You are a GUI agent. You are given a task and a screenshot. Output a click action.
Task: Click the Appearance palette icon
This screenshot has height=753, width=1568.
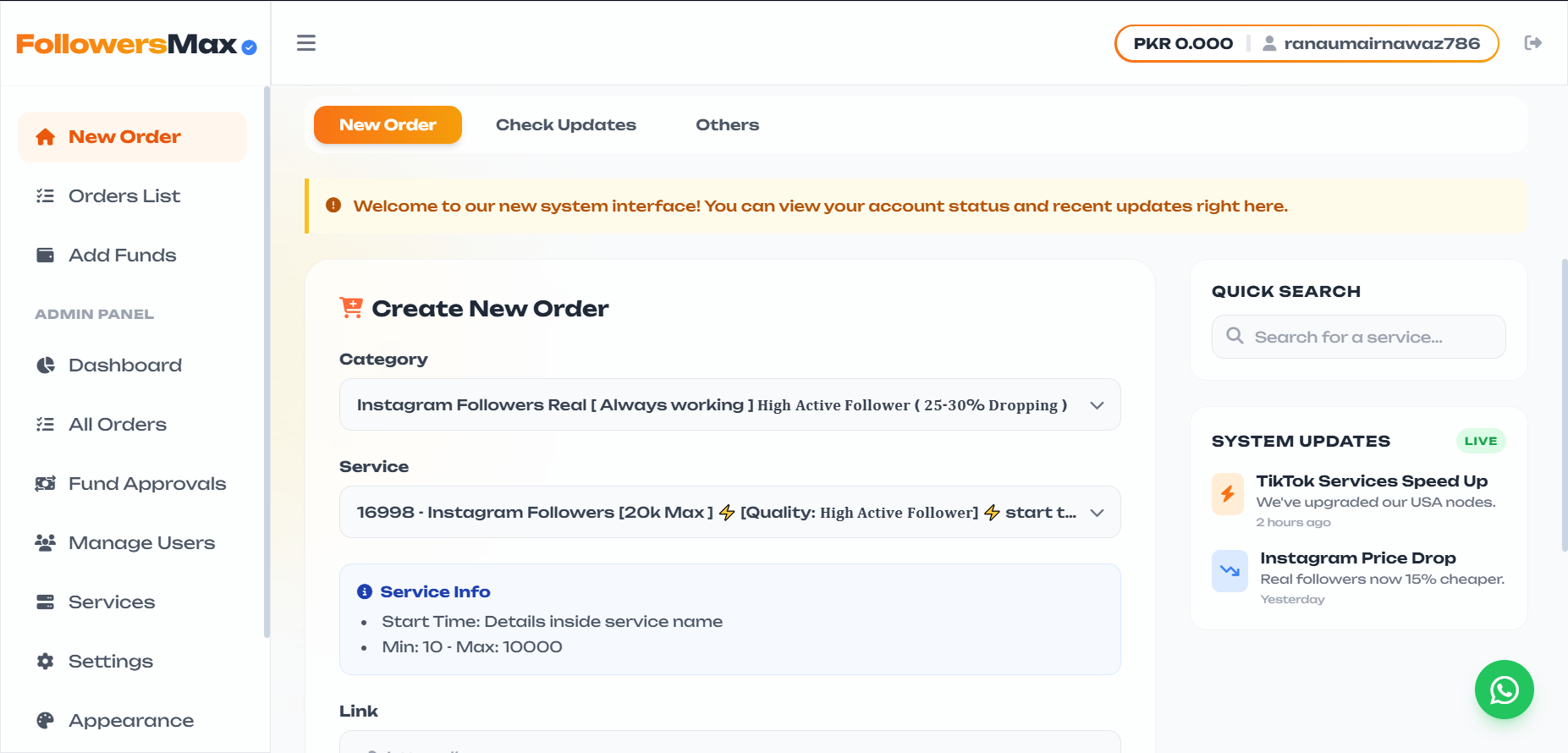pos(46,720)
